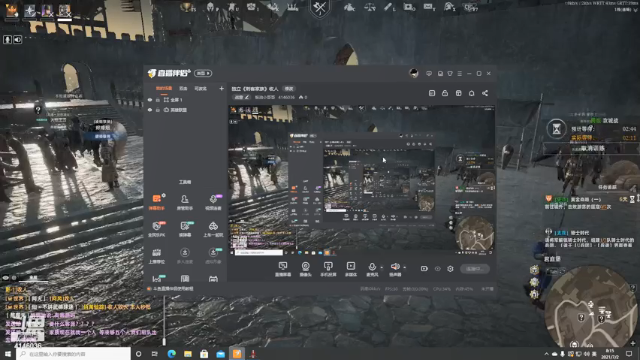Click the lock-shaped icon beside the bell
Viewport: 640px width, 360px height.
445,93
